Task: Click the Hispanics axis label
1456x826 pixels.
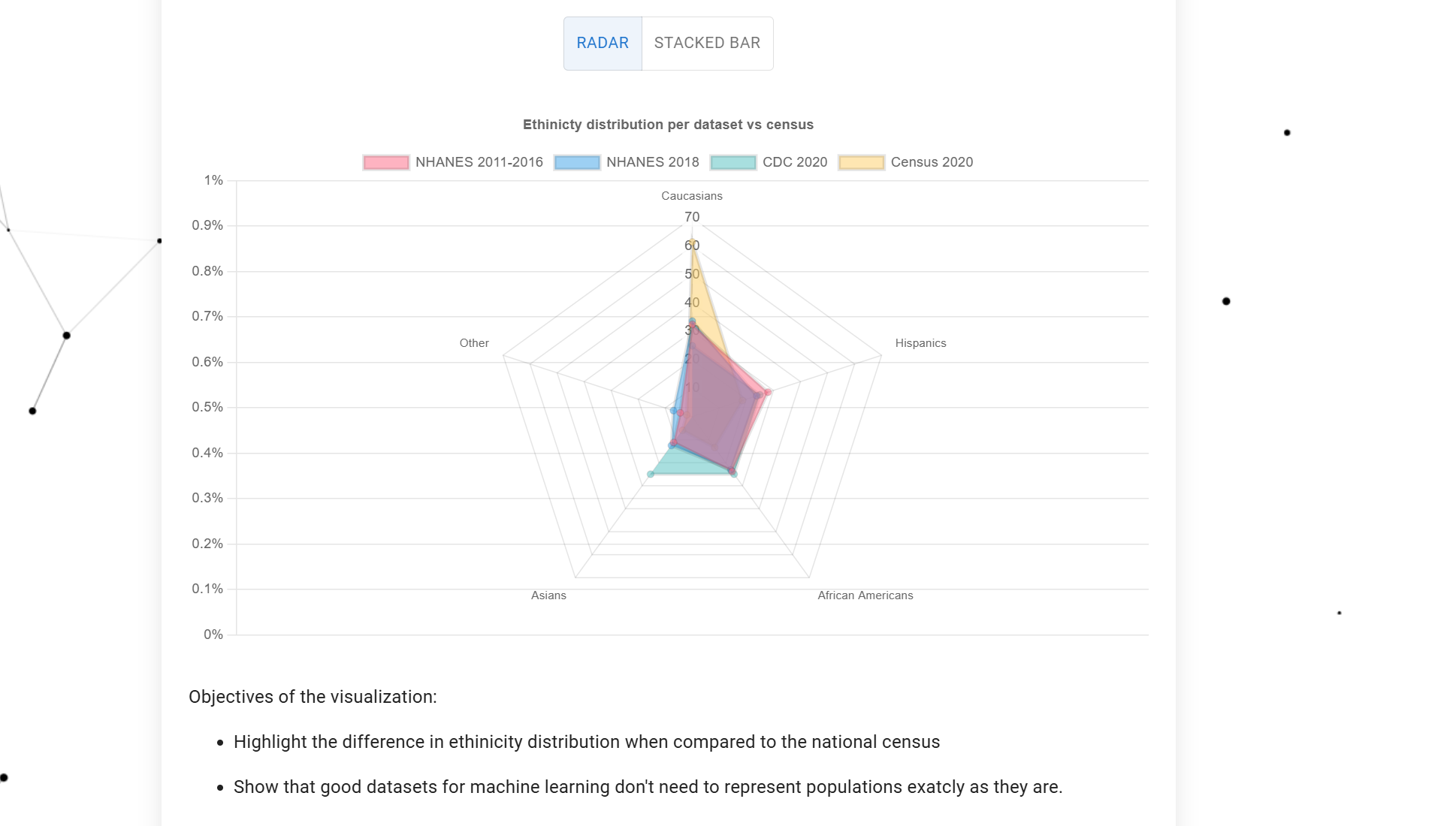Action: pos(920,342)
